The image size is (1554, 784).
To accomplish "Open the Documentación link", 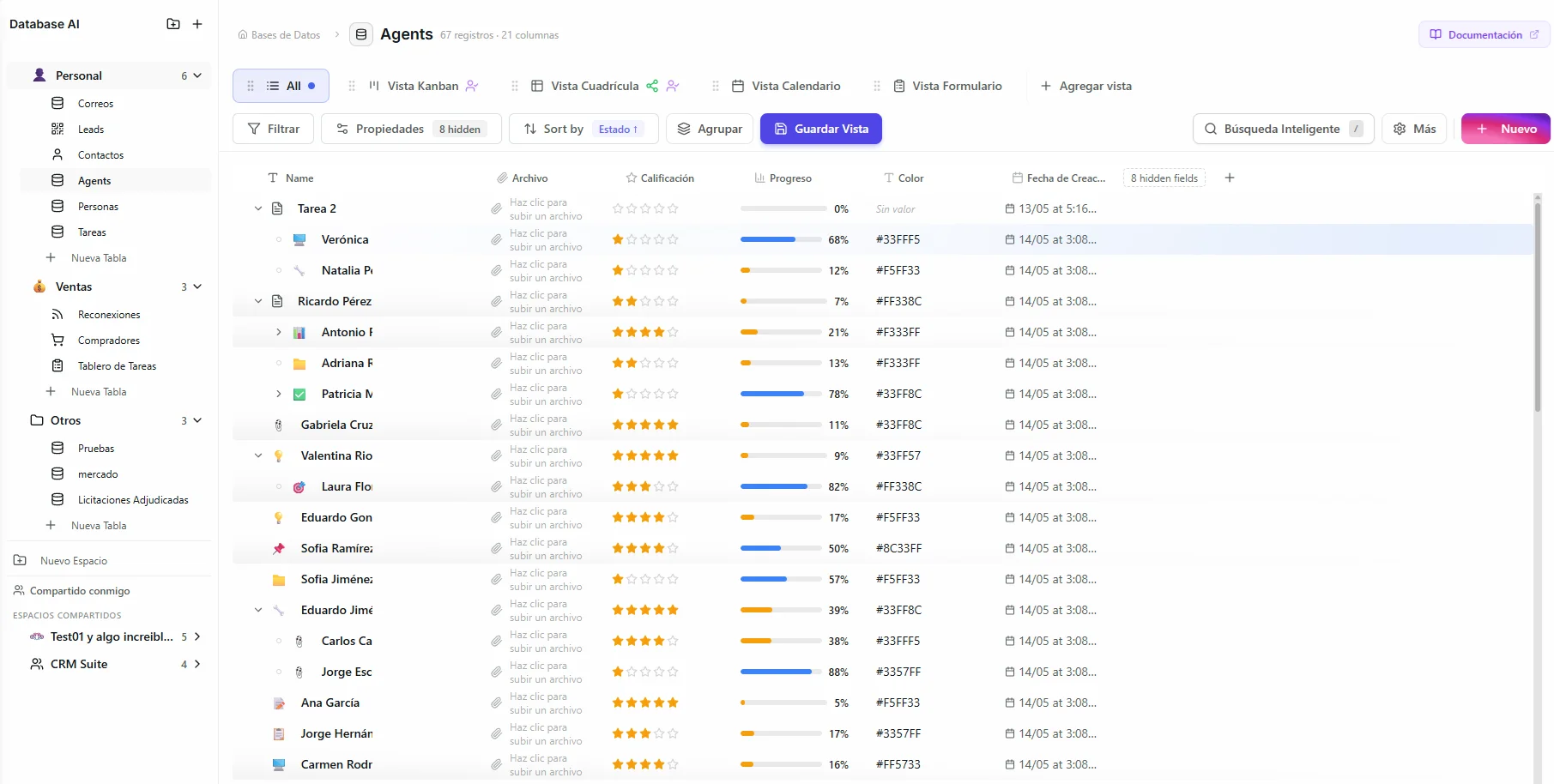I will click(1484, 35).
